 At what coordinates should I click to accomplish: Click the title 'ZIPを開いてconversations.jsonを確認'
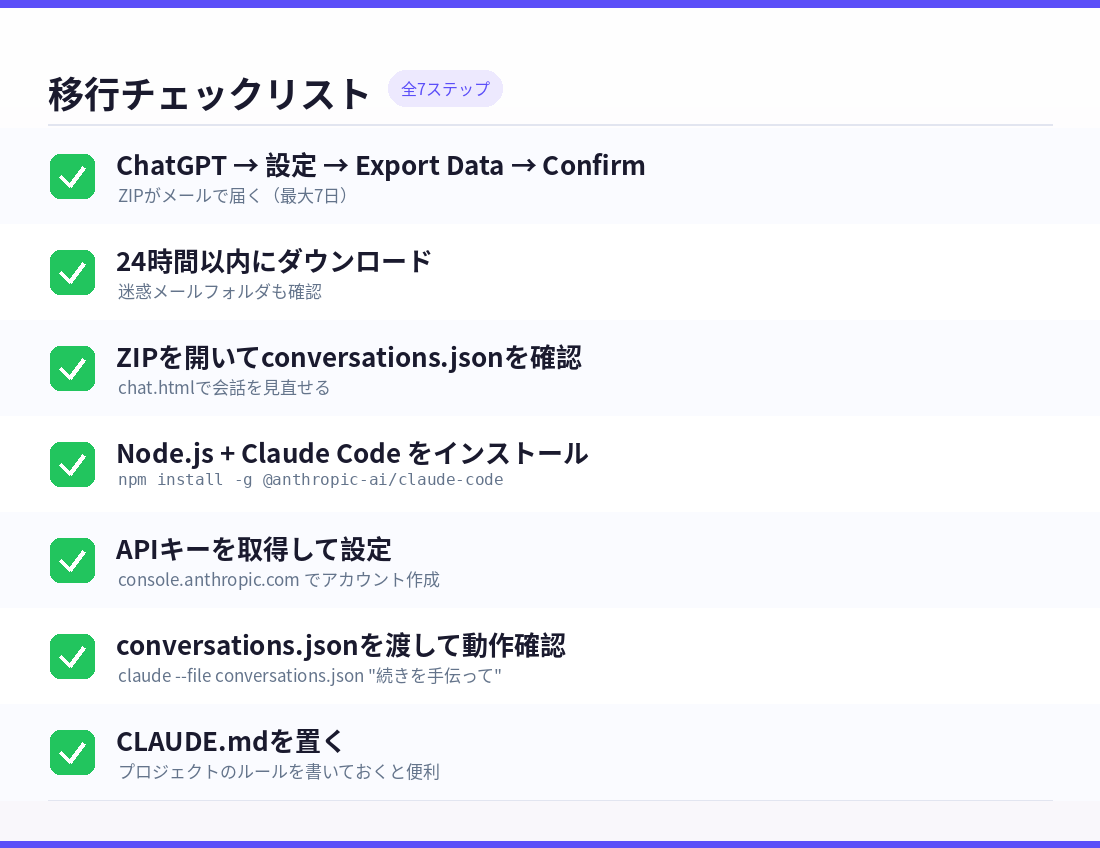(x=349, y=358)
